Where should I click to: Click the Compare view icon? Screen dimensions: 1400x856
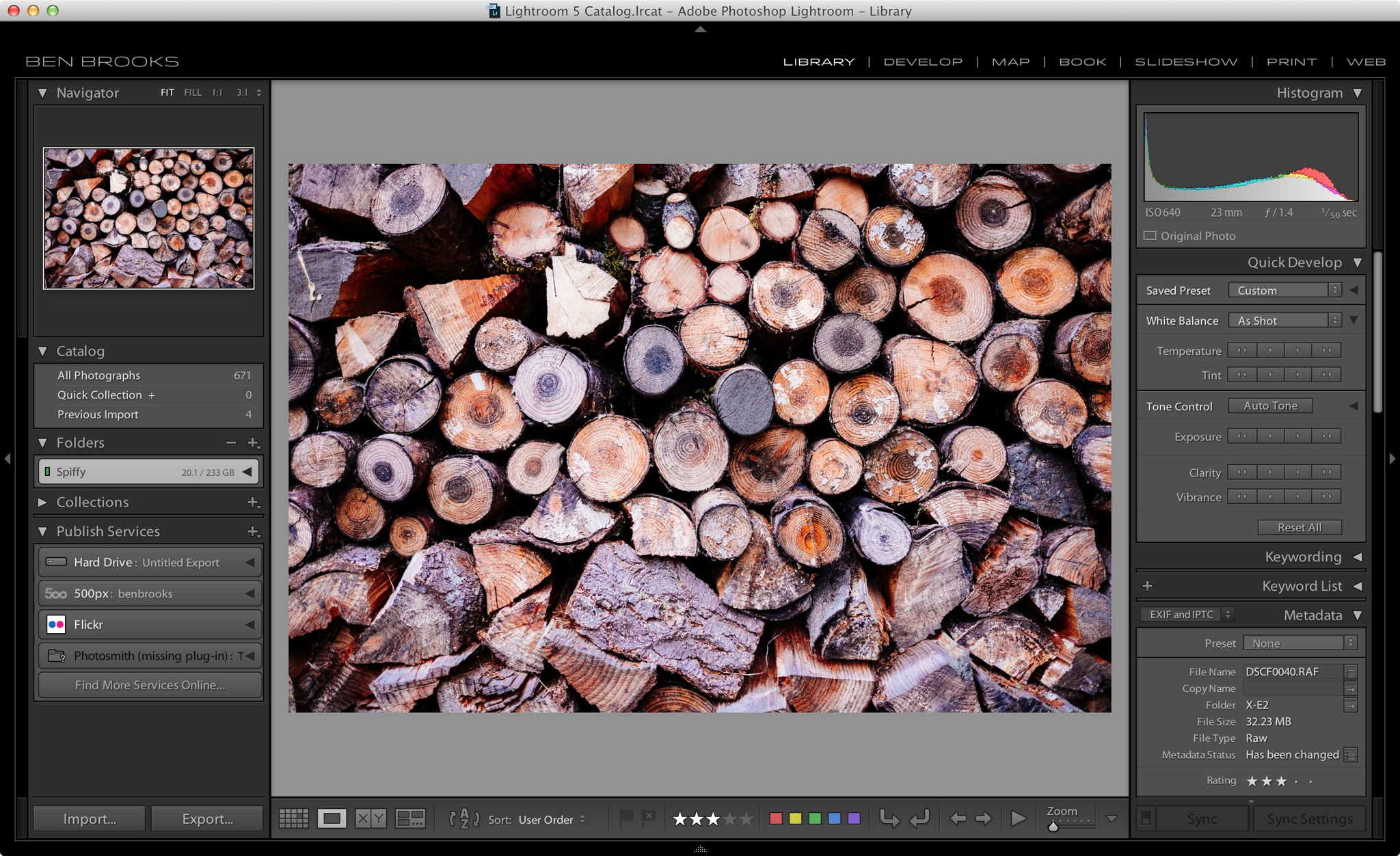370,818
